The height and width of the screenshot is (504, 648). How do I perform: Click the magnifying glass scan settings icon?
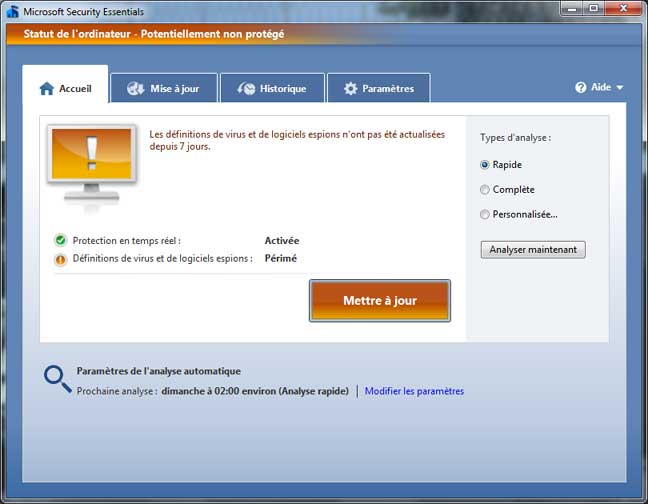pos(57,379)
